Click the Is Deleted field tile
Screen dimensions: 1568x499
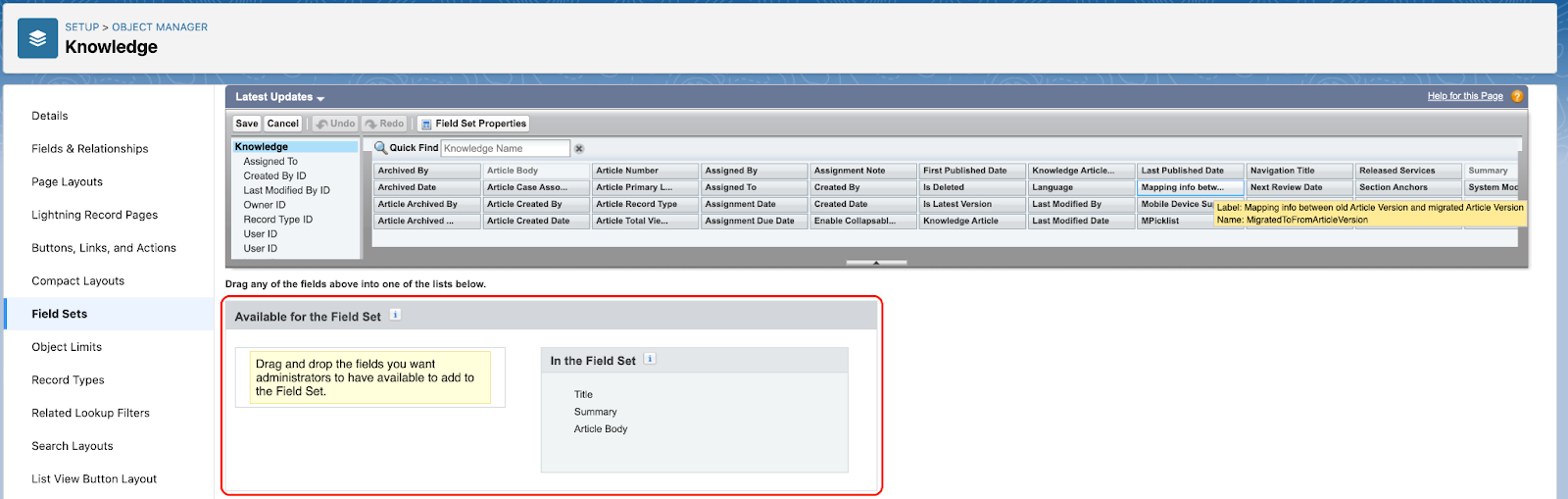[x=973, y=187]
